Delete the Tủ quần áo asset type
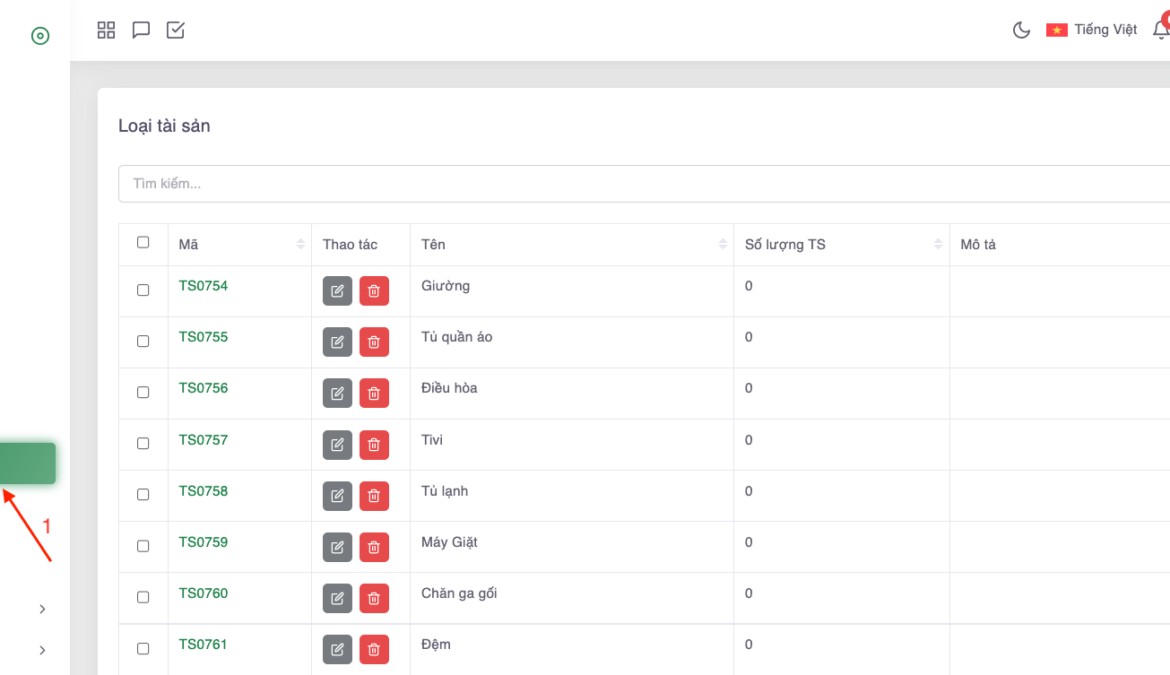 tap(374, 342)
